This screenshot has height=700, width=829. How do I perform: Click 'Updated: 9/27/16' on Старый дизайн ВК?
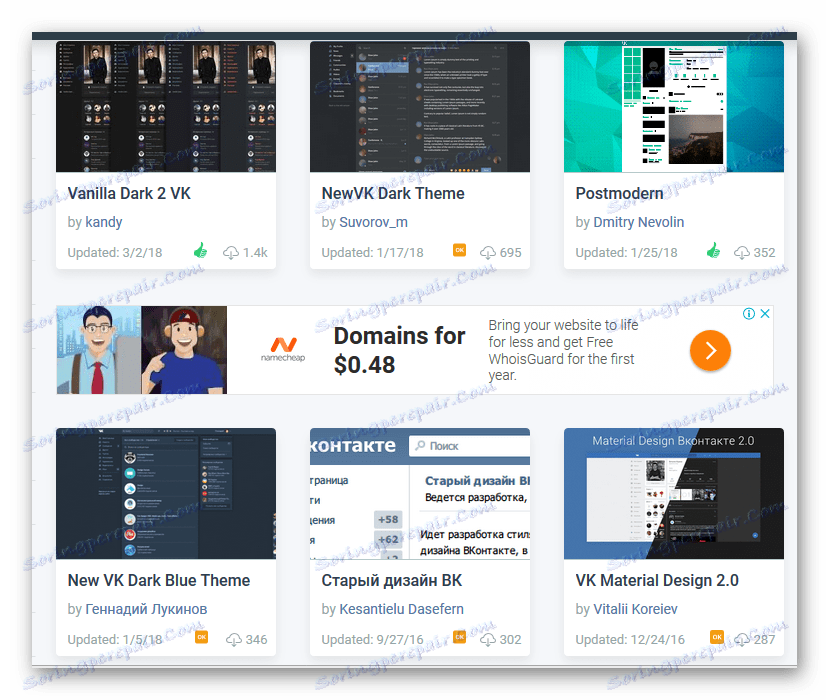pyautogui.click(x=372, y=640)
